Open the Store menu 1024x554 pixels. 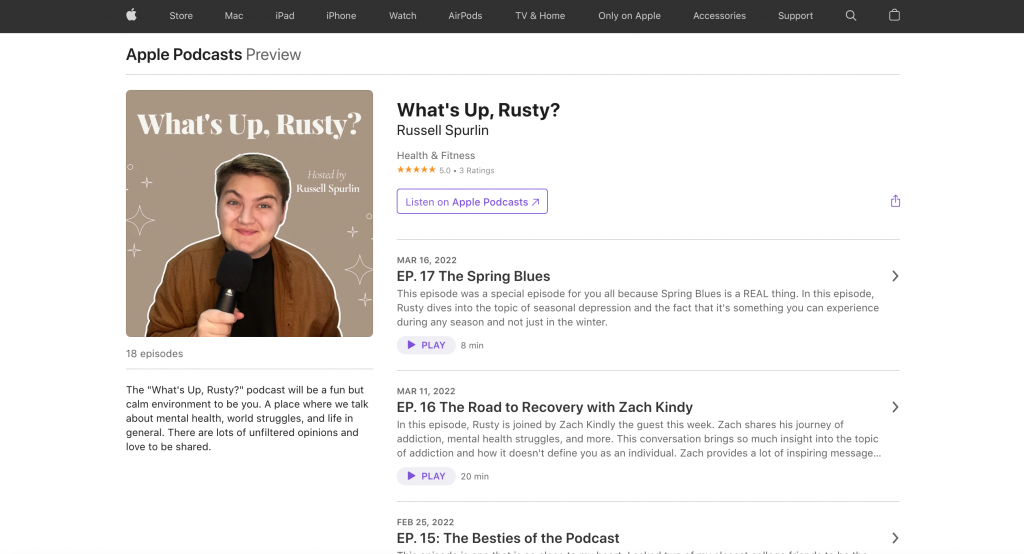[x=181, y=16]
